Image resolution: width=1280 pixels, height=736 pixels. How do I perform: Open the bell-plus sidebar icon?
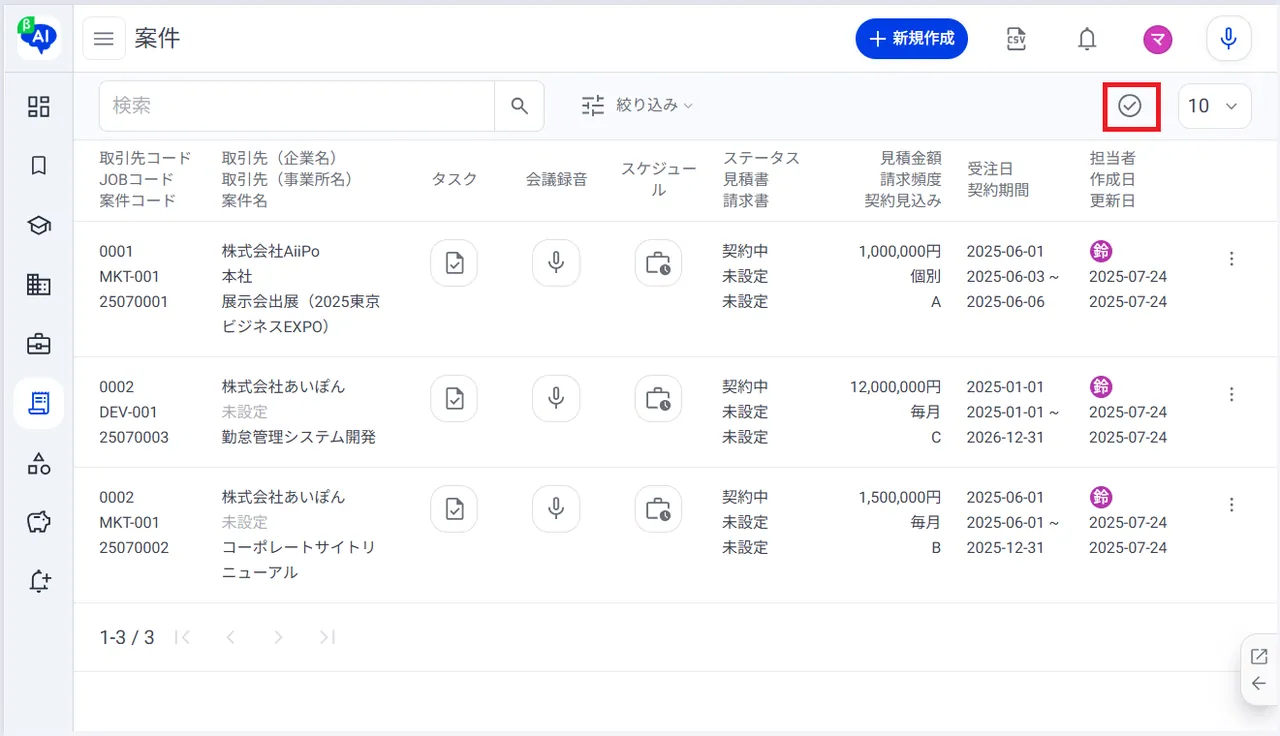pyautogui.click(x=39, y=581)
